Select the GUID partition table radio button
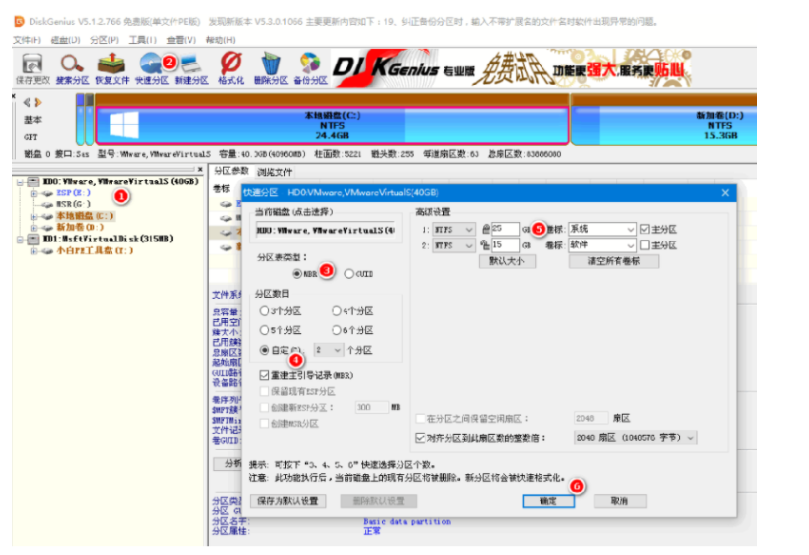Image resolution: width=809 pixels, height=555 pixels. tap(349, 273)
